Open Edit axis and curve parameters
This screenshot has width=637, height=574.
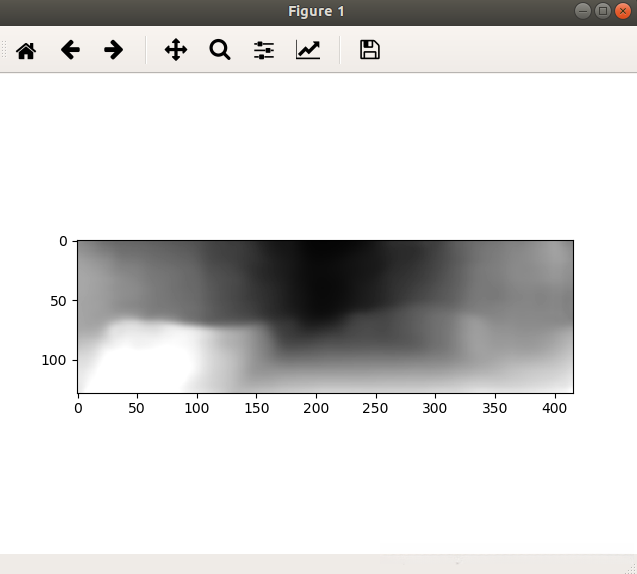click(308, 50)
